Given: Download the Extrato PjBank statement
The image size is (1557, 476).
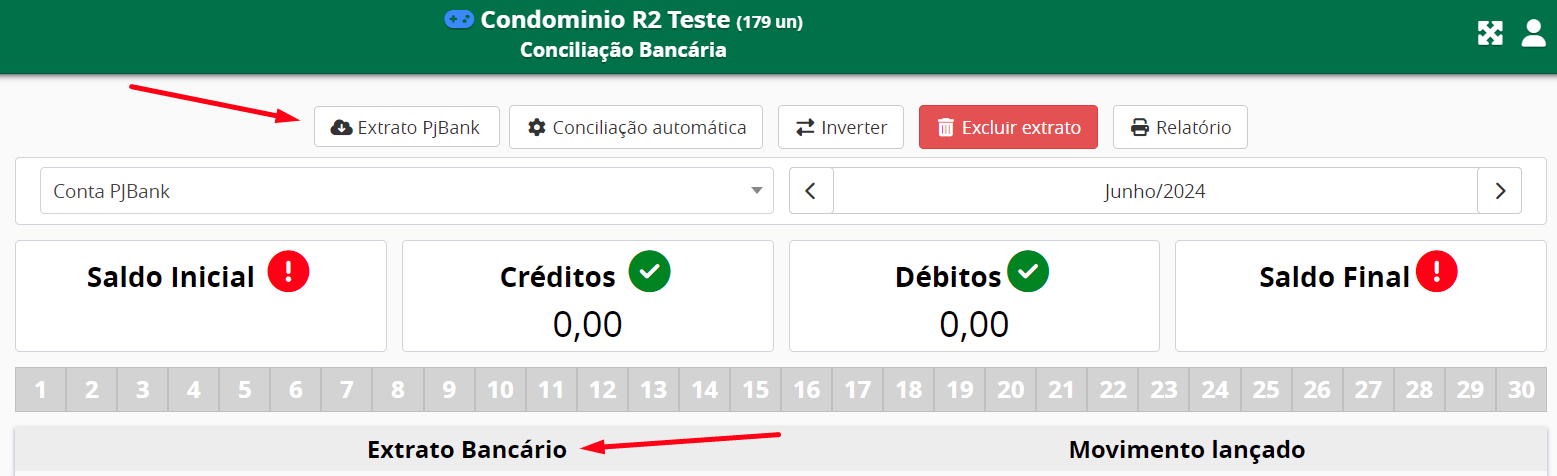Looking at the screenshot, I should coord(406,127).
